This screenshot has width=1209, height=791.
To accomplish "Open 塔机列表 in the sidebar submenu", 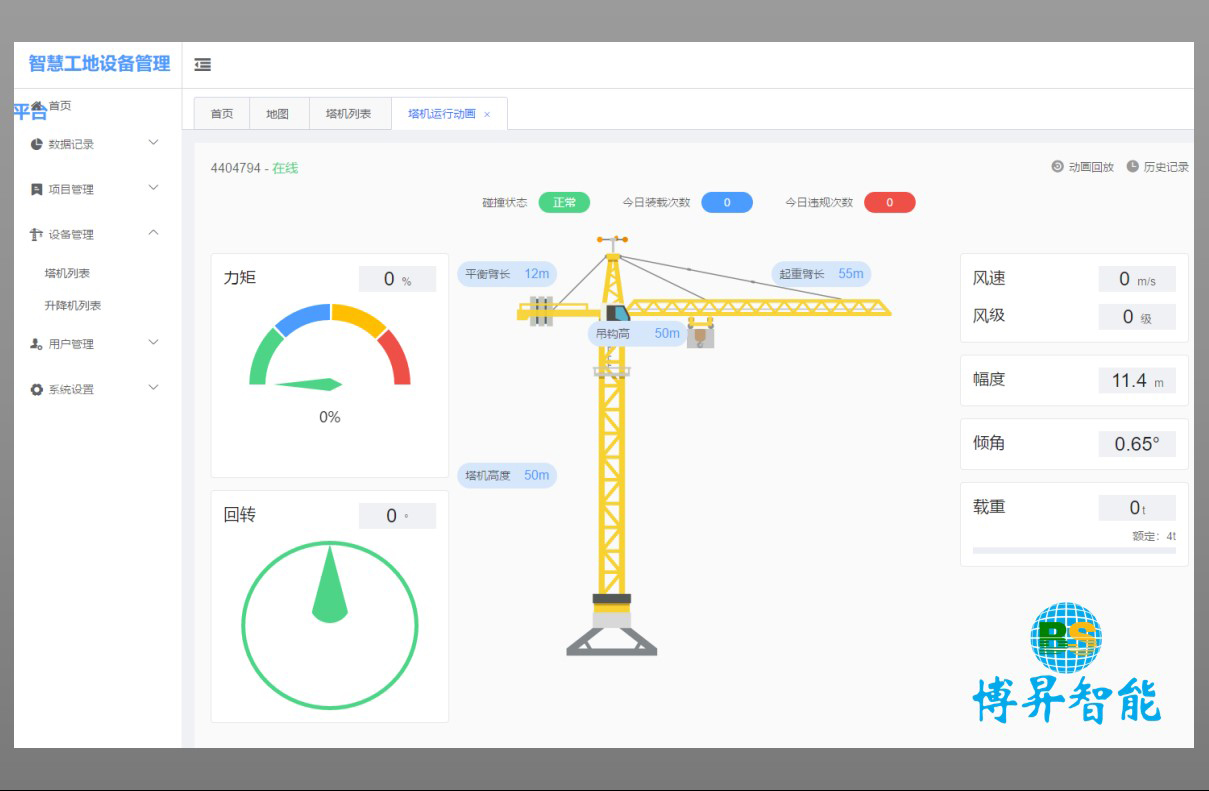I will (68, 273).
